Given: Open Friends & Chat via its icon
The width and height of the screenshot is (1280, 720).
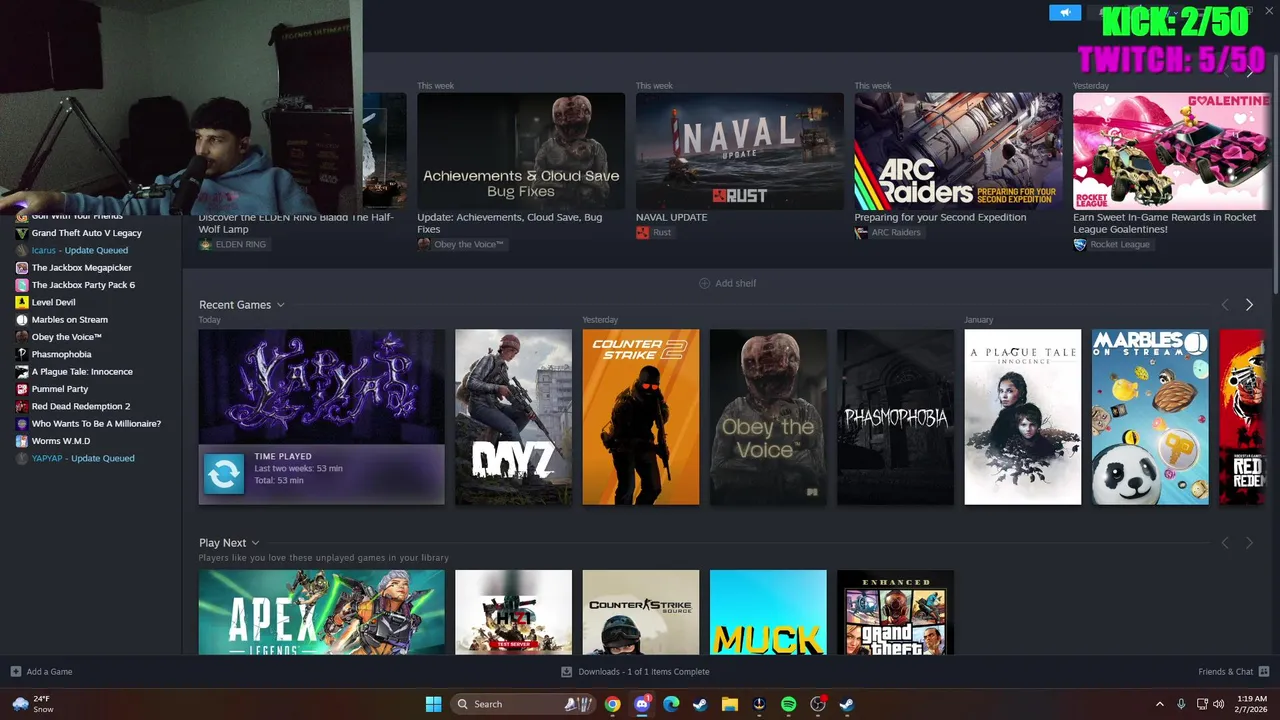Looking at the screenshot, I should [1264, 672].
